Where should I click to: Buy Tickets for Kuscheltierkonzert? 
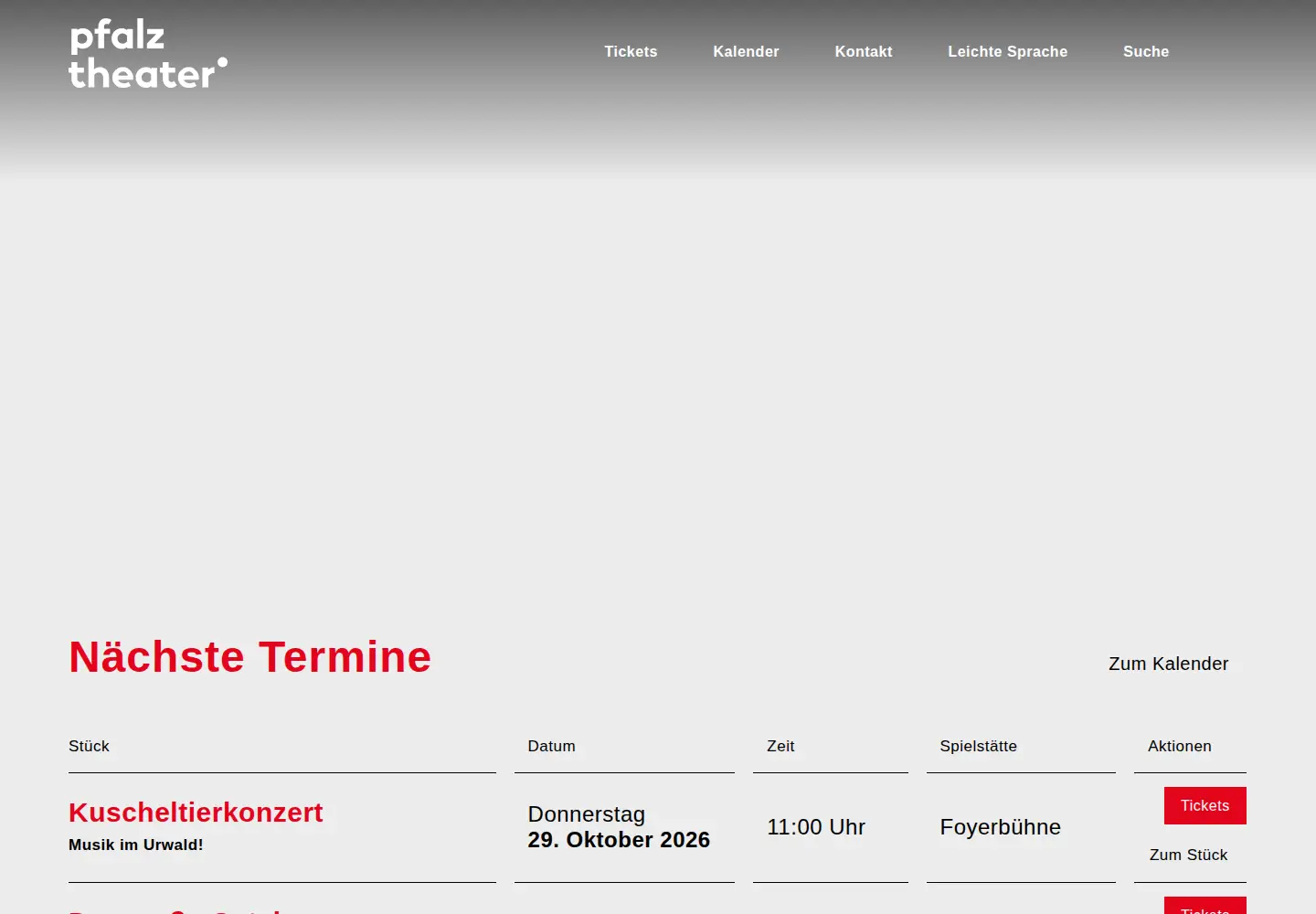coord(1205,805)
